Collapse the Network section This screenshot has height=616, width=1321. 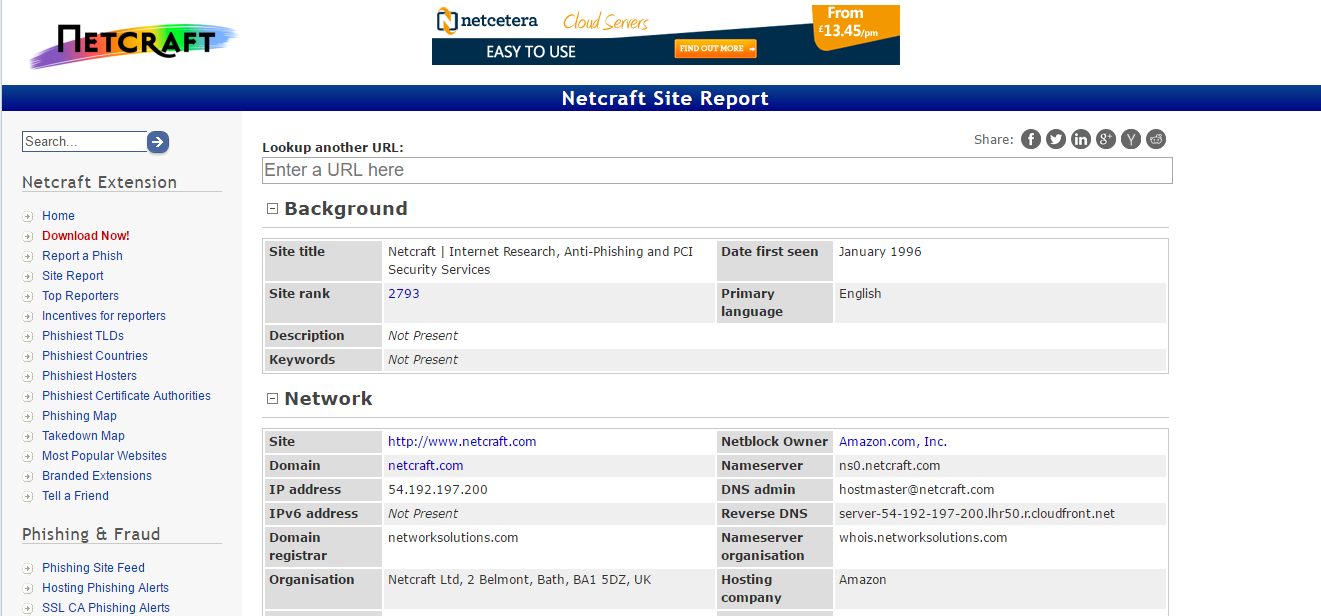tap(272, 399)
